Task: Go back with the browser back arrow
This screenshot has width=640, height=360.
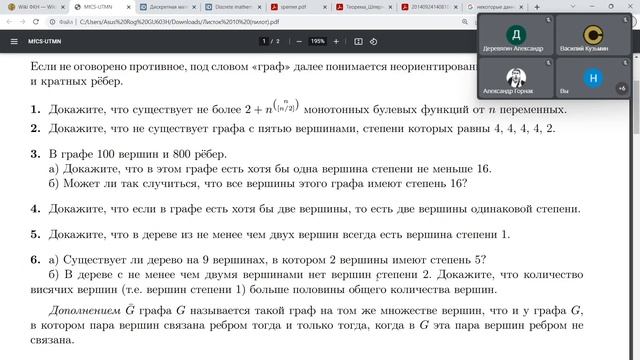Action: (x=9, y=22)
